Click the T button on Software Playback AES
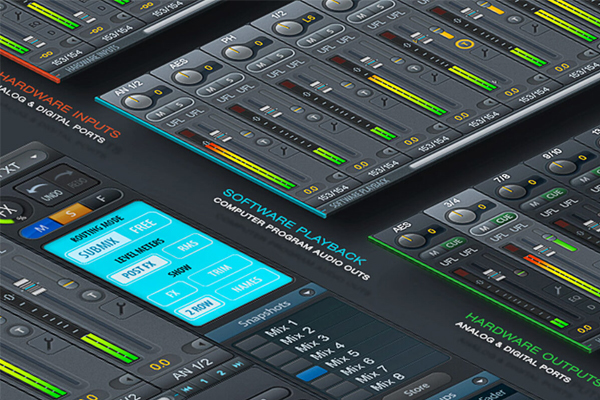Image resolution: width=600 pixels, height=400 pixels. (x=313, y=117)
